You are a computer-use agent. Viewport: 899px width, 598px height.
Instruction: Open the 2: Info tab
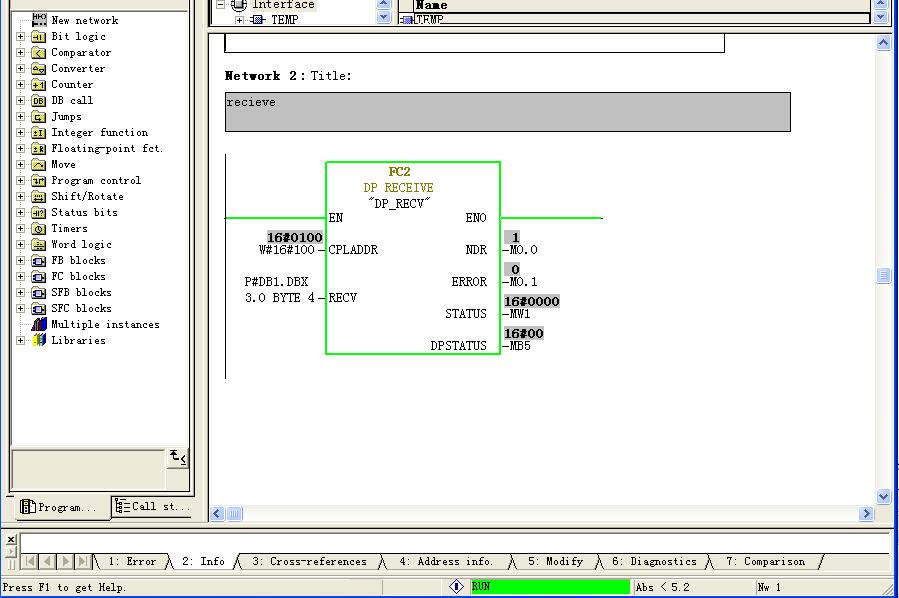tap(204, 562)
